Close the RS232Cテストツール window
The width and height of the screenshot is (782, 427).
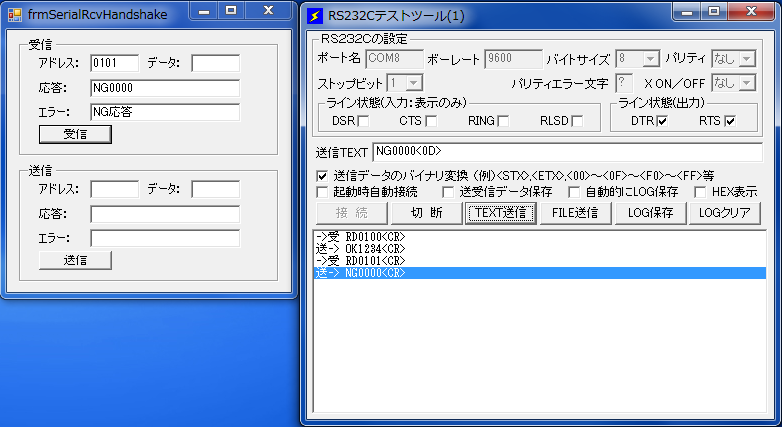click(x=751, y=11)
